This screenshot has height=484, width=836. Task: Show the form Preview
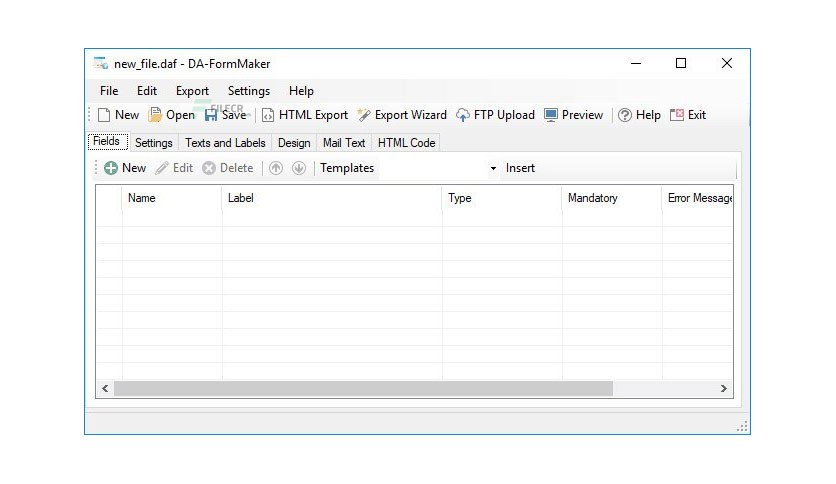point(574,115)
